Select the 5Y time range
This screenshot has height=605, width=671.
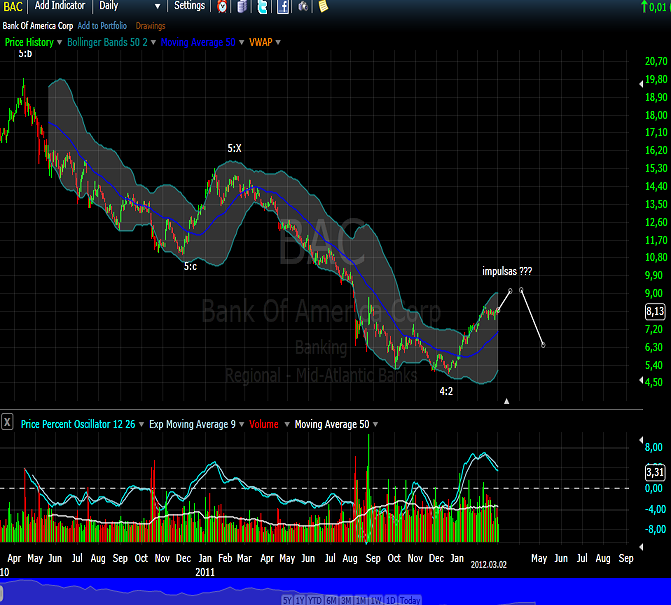coord(287,600)
